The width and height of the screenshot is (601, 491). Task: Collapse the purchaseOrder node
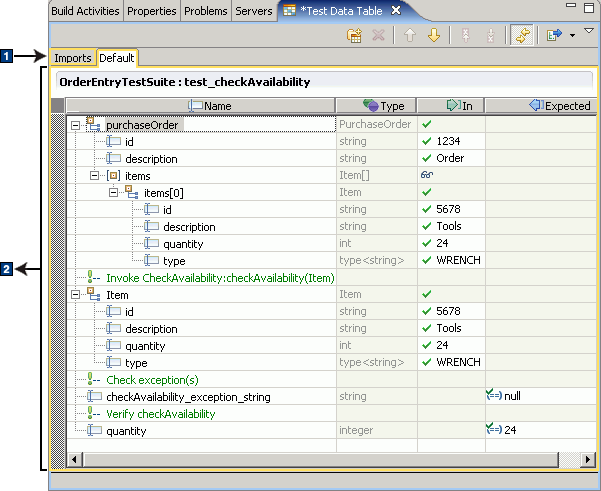(76, 125)
